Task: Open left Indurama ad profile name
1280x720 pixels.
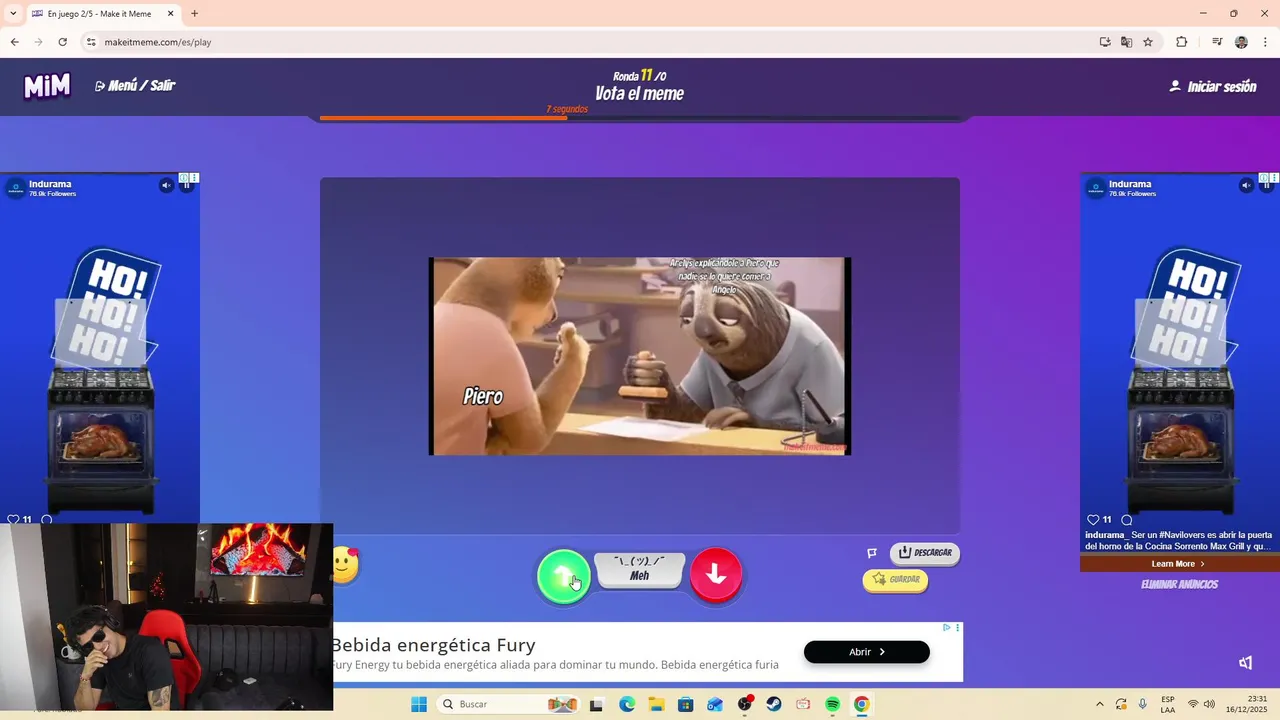Action: pos(50,184)
